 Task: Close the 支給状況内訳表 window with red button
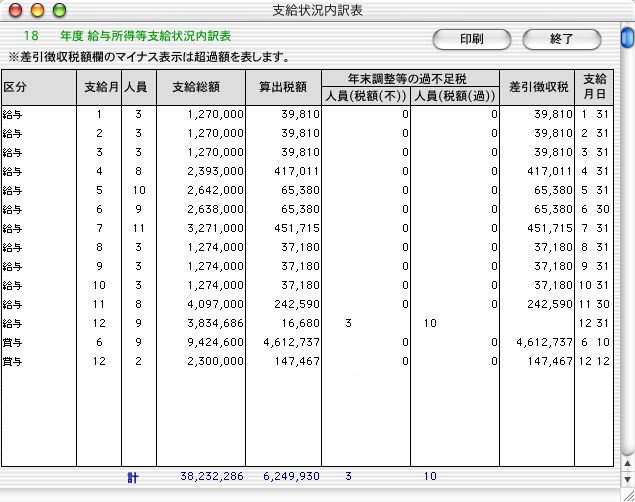(x=15, y=11)
